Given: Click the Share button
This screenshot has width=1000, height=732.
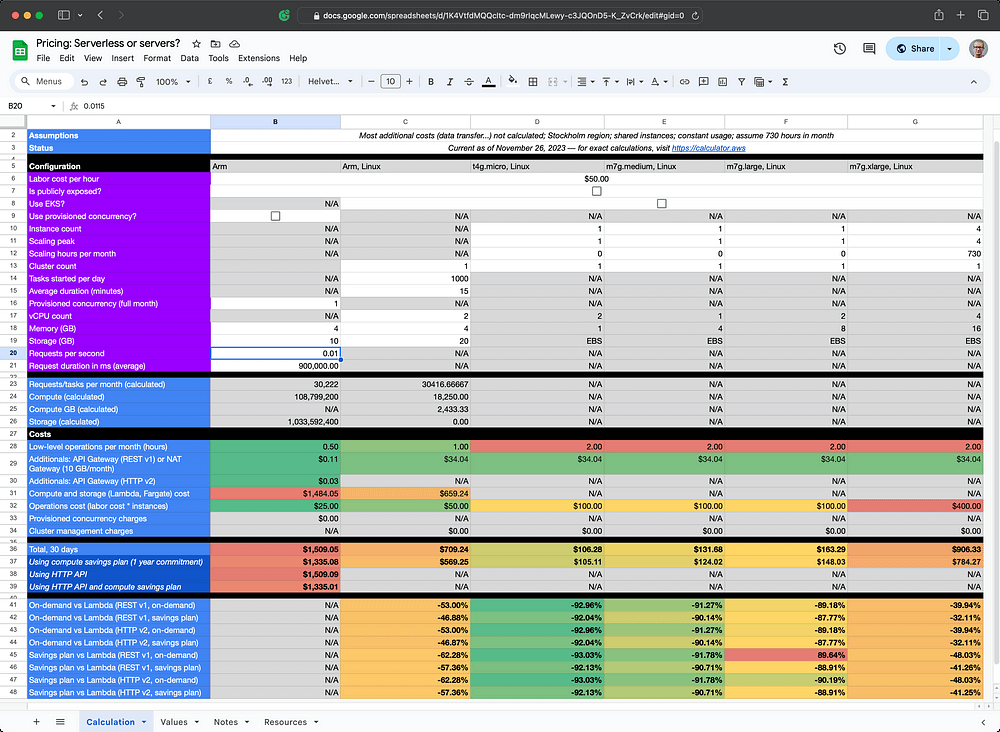Looking at the screenshot, I should [915, 48].
